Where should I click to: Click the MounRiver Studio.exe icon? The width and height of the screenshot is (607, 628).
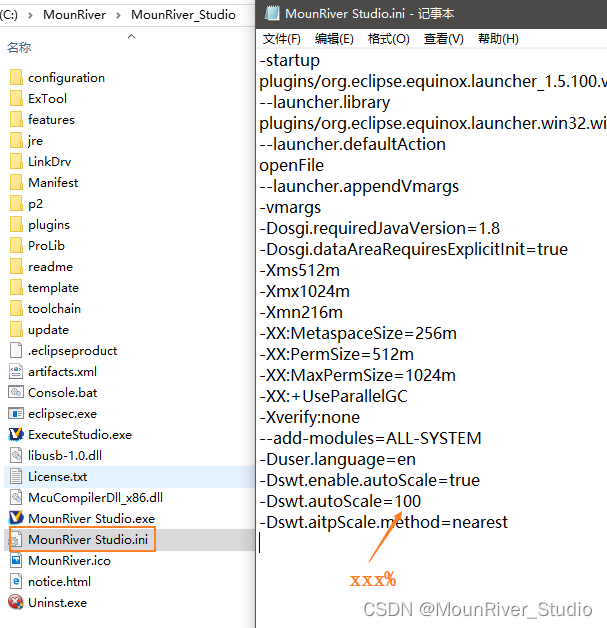[16, 518]
